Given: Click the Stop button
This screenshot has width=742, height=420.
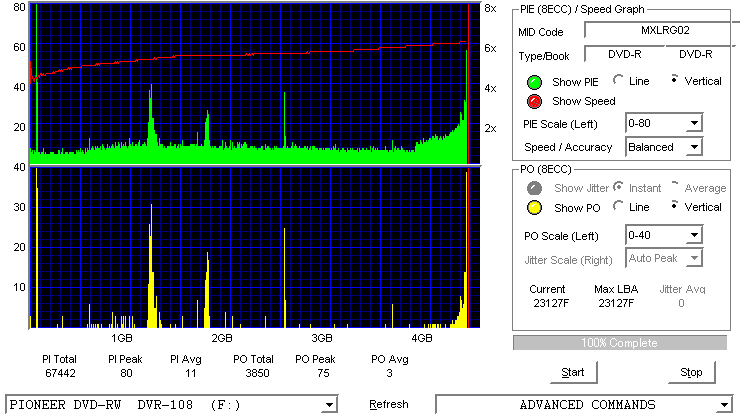Looking at the screenshot, I should (691, 373).
